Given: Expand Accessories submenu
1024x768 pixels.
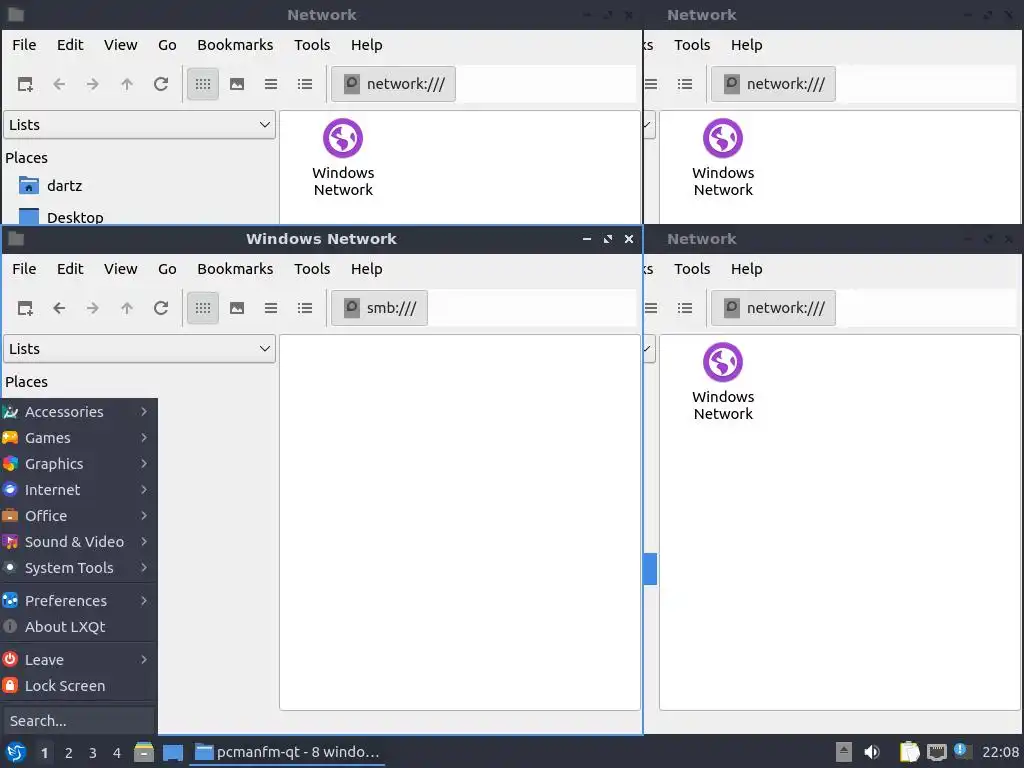Looking at the screenshot, I should [x=78, y=412].
